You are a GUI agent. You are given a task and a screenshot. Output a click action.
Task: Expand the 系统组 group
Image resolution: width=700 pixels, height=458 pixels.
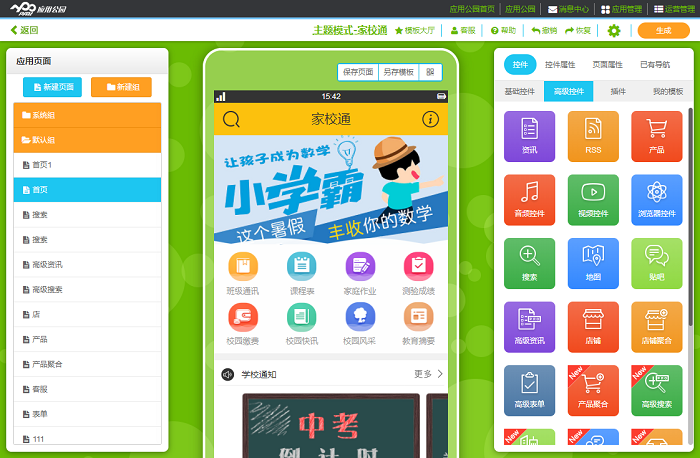point(87,115)
